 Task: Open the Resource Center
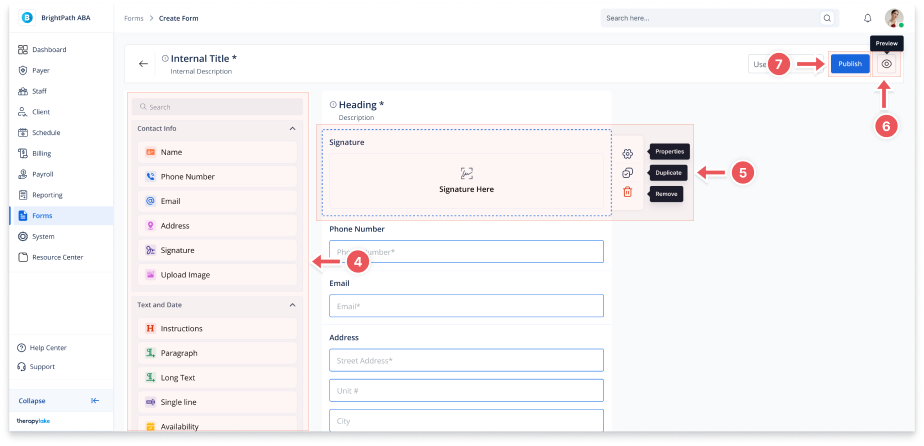pos(61,257)
